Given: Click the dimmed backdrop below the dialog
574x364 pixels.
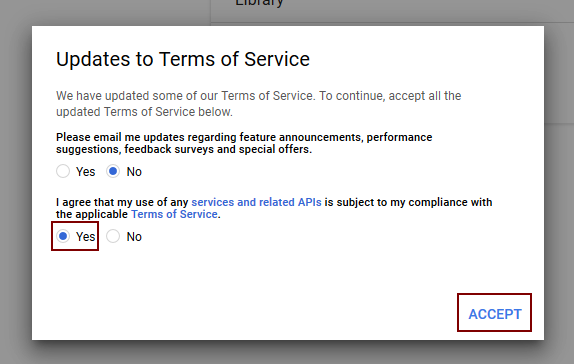Looking at the screenshot, I should [x=287, y=353].
